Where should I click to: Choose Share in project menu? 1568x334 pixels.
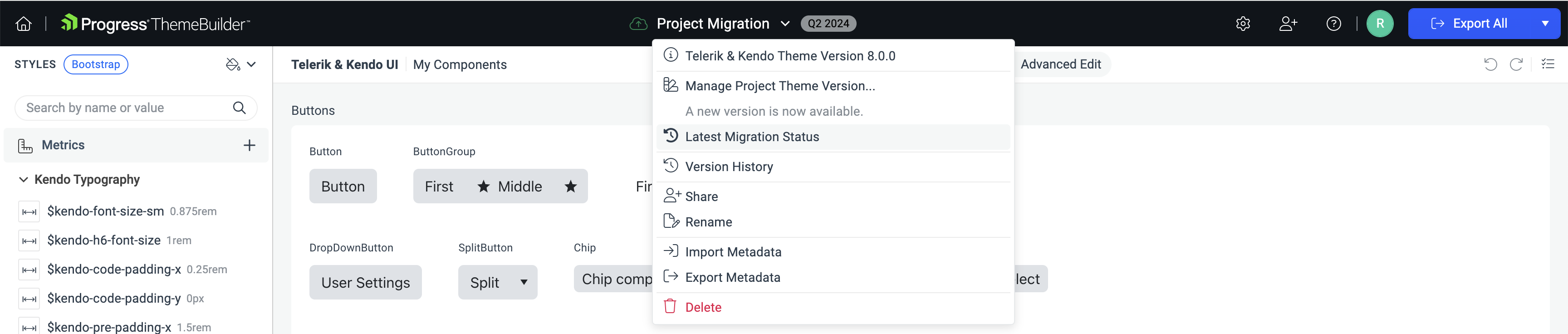(833, 196)
